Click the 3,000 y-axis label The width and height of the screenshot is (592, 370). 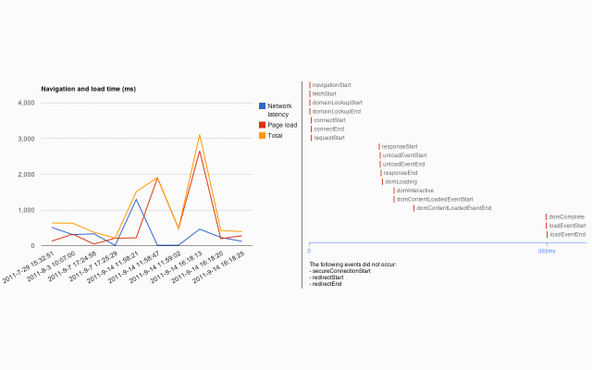[26, 139]
